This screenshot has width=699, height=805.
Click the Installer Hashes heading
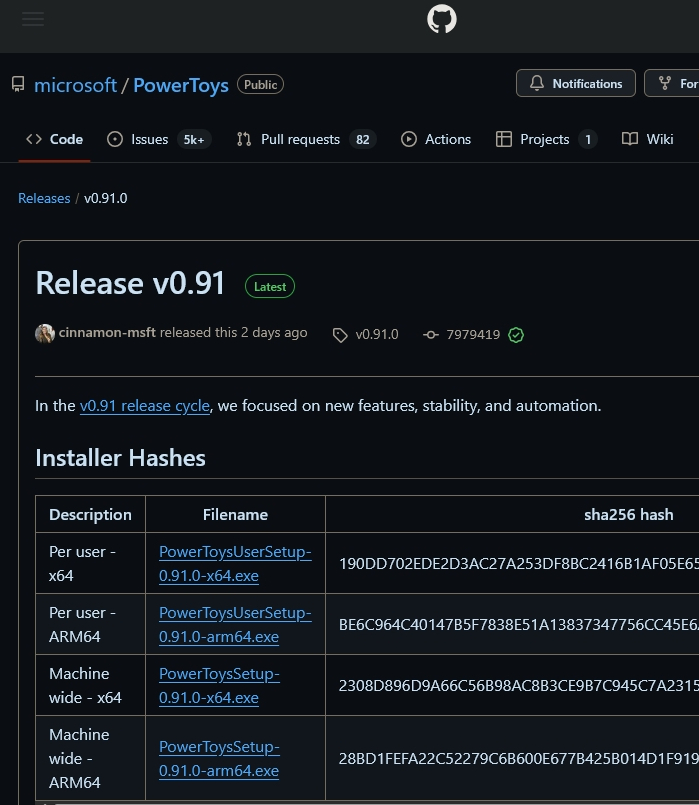click(121, 457)
